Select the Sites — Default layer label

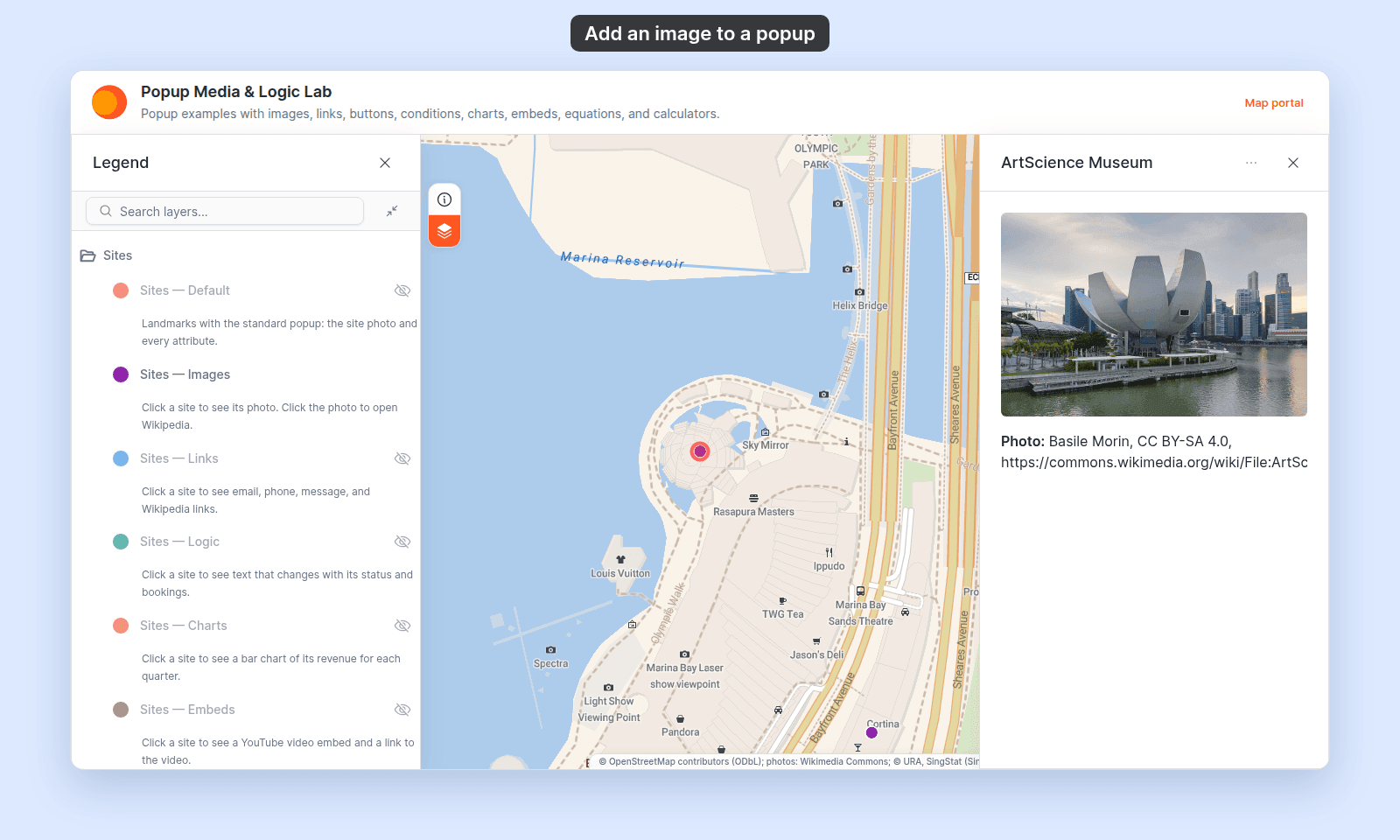pyautogui.click(x=185, y=290)
